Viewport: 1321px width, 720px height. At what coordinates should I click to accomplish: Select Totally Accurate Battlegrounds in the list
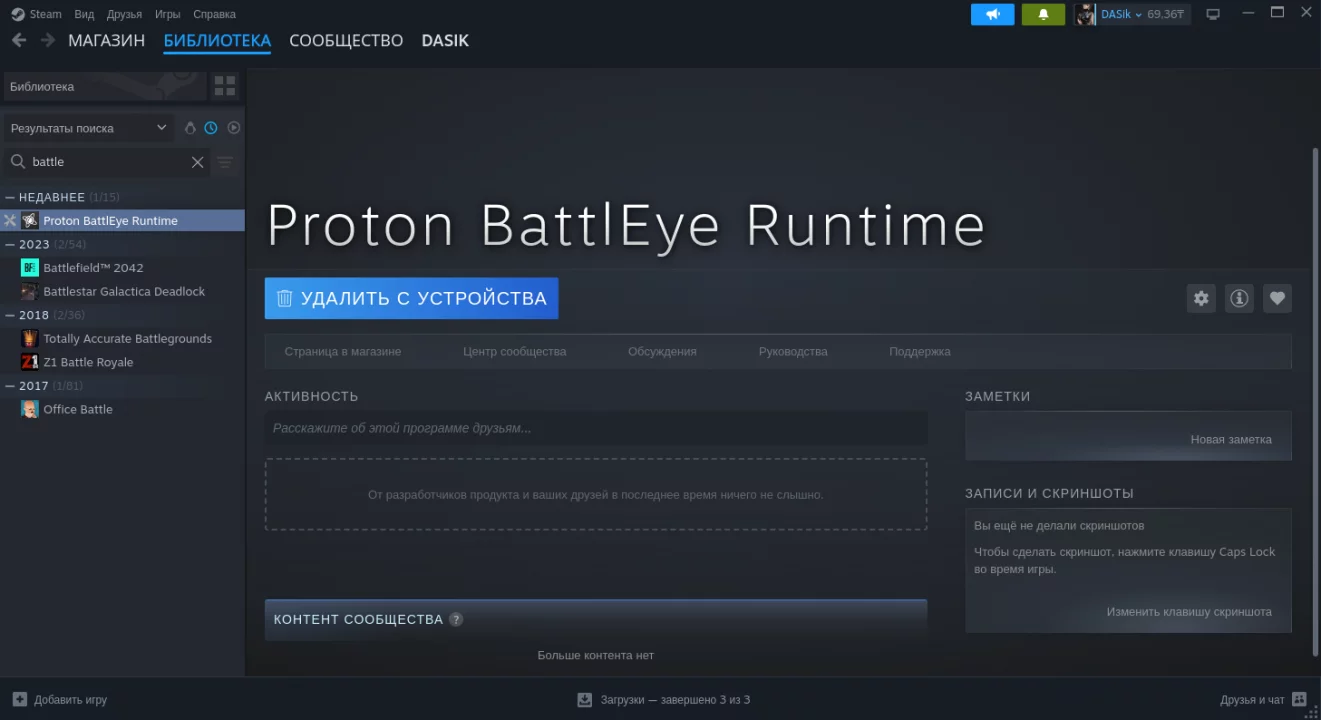(x=123, y=339)
